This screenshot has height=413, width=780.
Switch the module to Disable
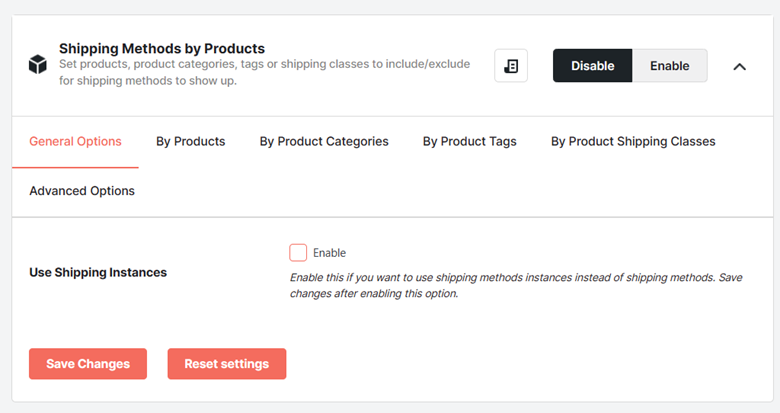(x=592, y=66)
